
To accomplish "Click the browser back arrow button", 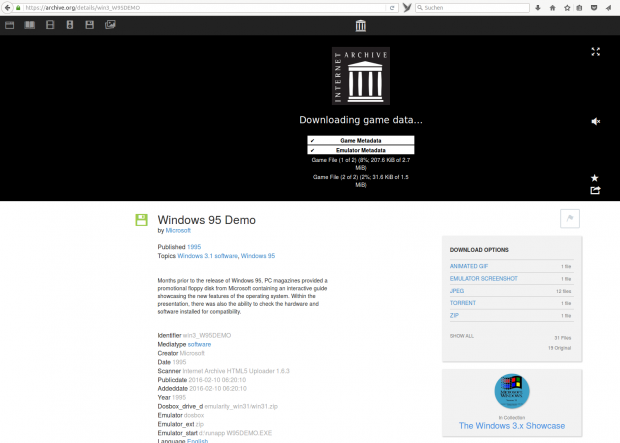I will click(x=7, y=8).
